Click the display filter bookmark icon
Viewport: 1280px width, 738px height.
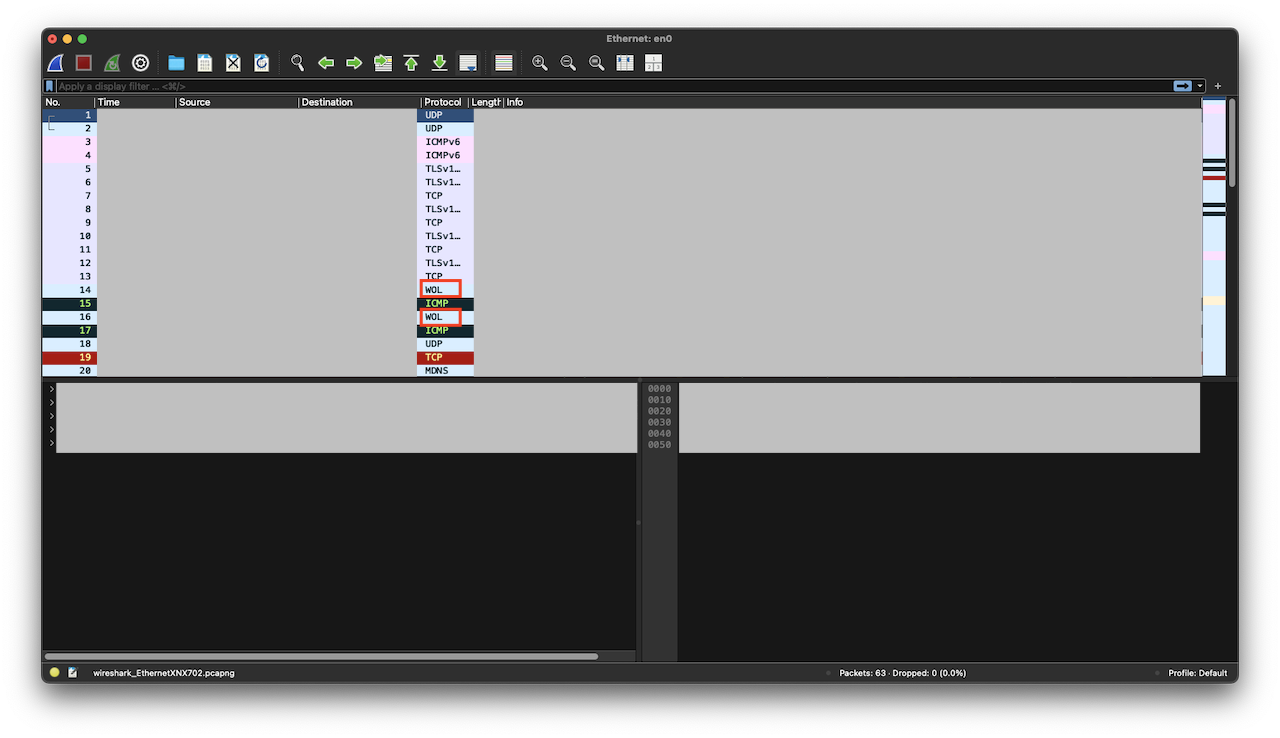click(x=50, y=86)
